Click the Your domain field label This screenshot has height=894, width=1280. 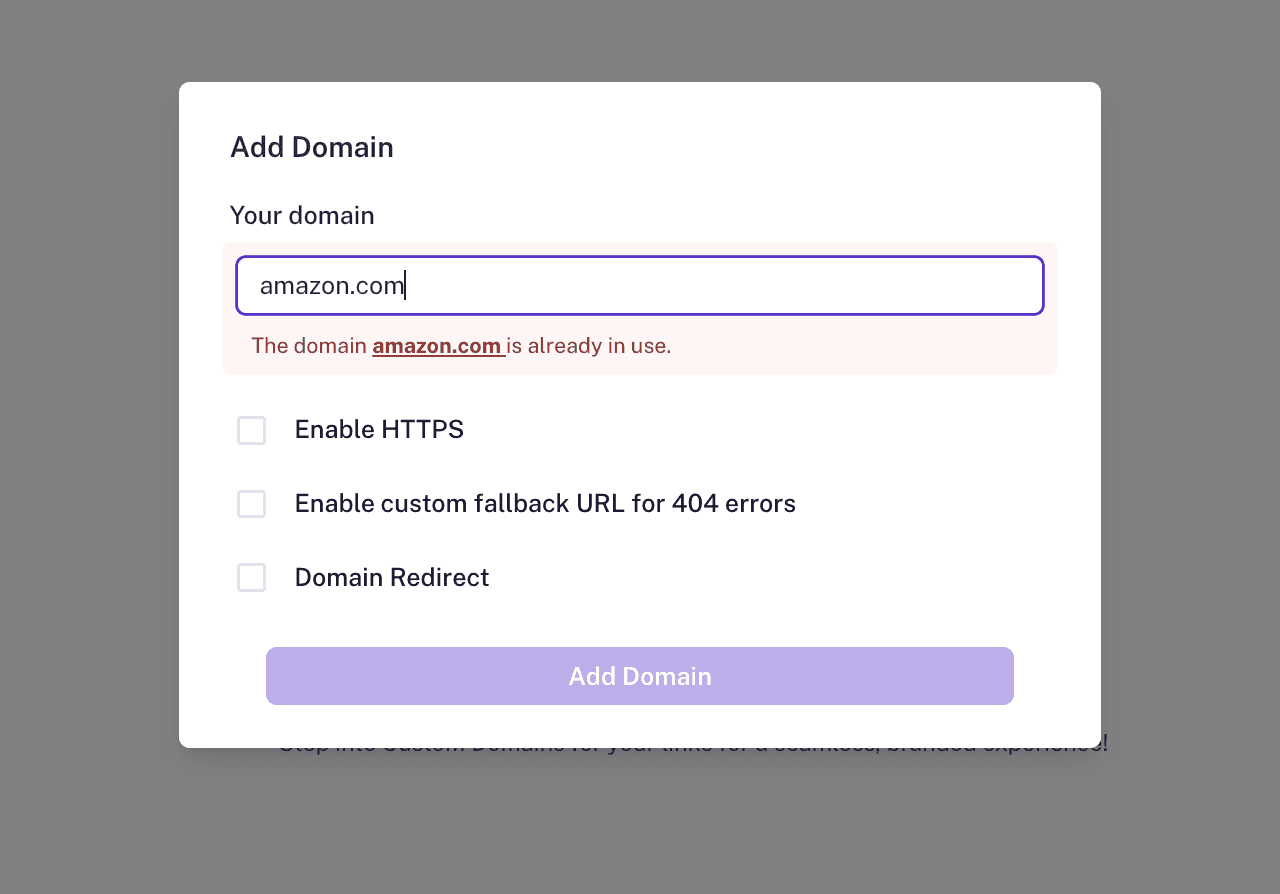(302, 215)
